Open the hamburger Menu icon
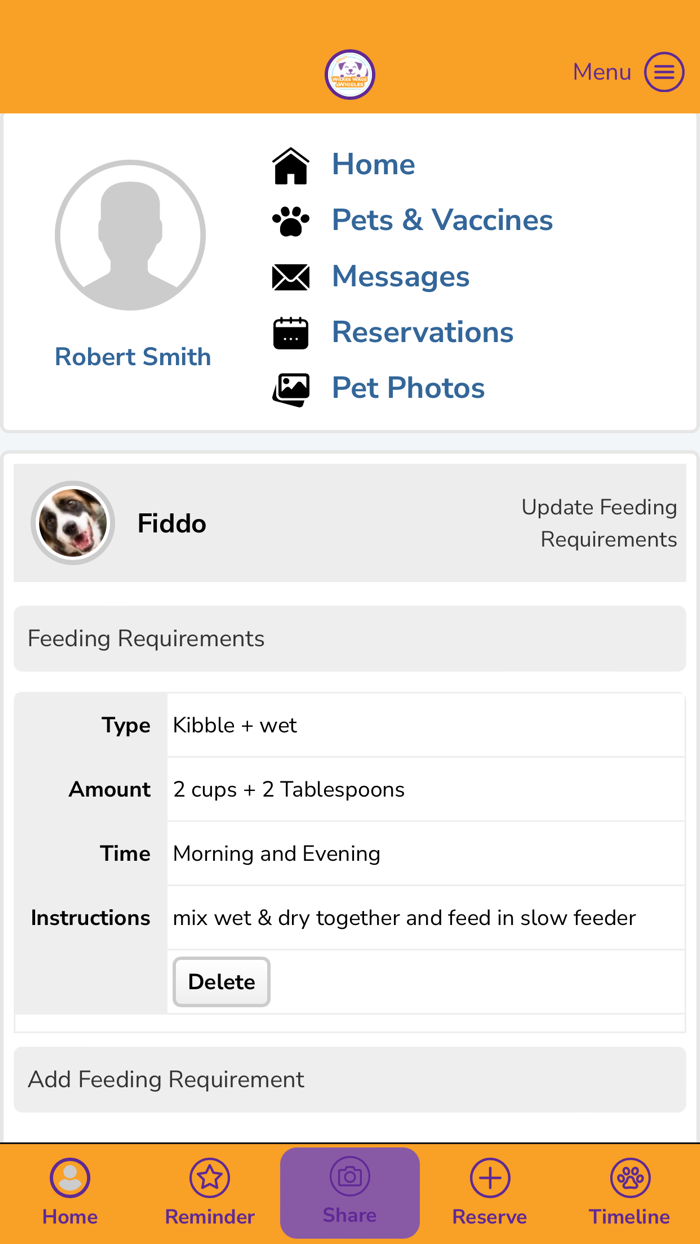700x1244 pixels. (x=664, y=72)
